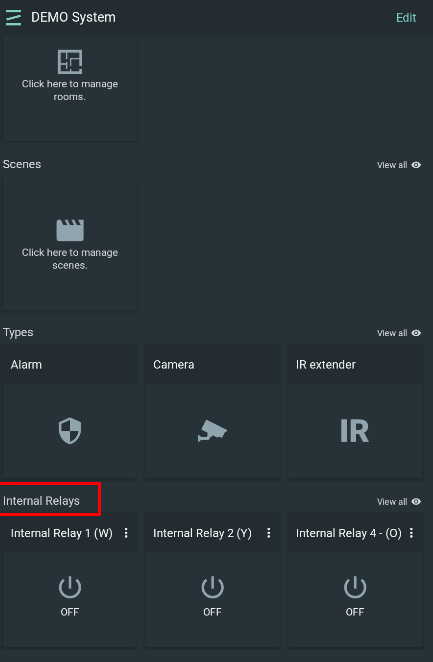View all Internal Relays
The height and width of the screenshot is (662, 433).
(x=399, y=502)
